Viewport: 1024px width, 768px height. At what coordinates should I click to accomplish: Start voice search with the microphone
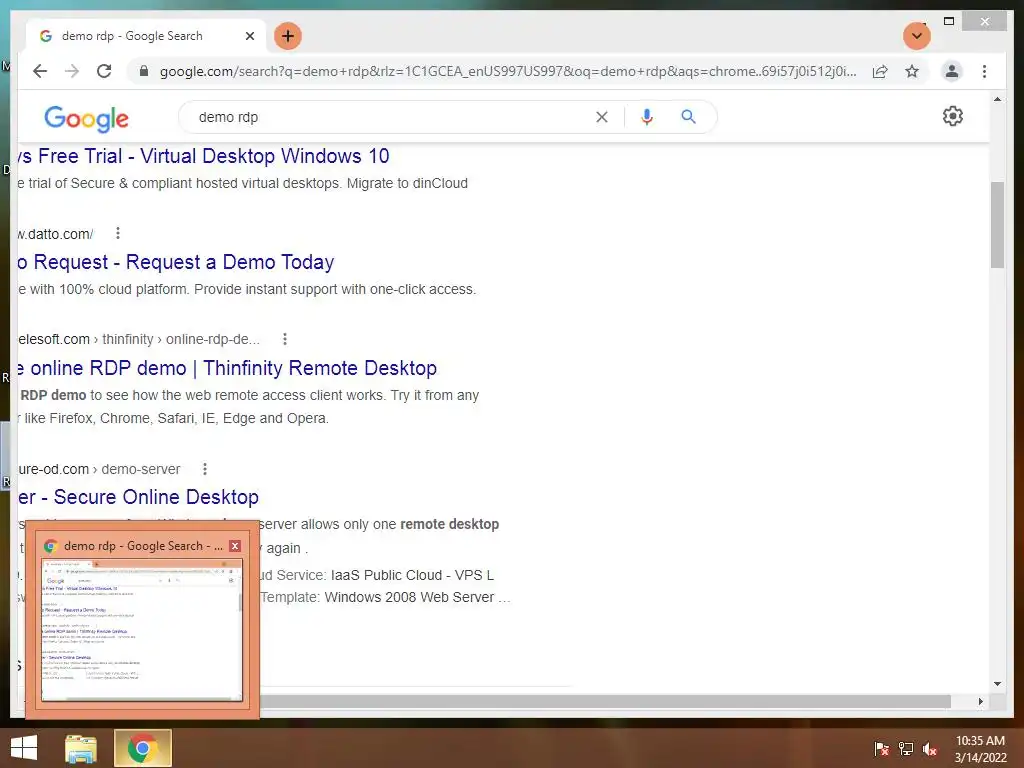(647, 117)
